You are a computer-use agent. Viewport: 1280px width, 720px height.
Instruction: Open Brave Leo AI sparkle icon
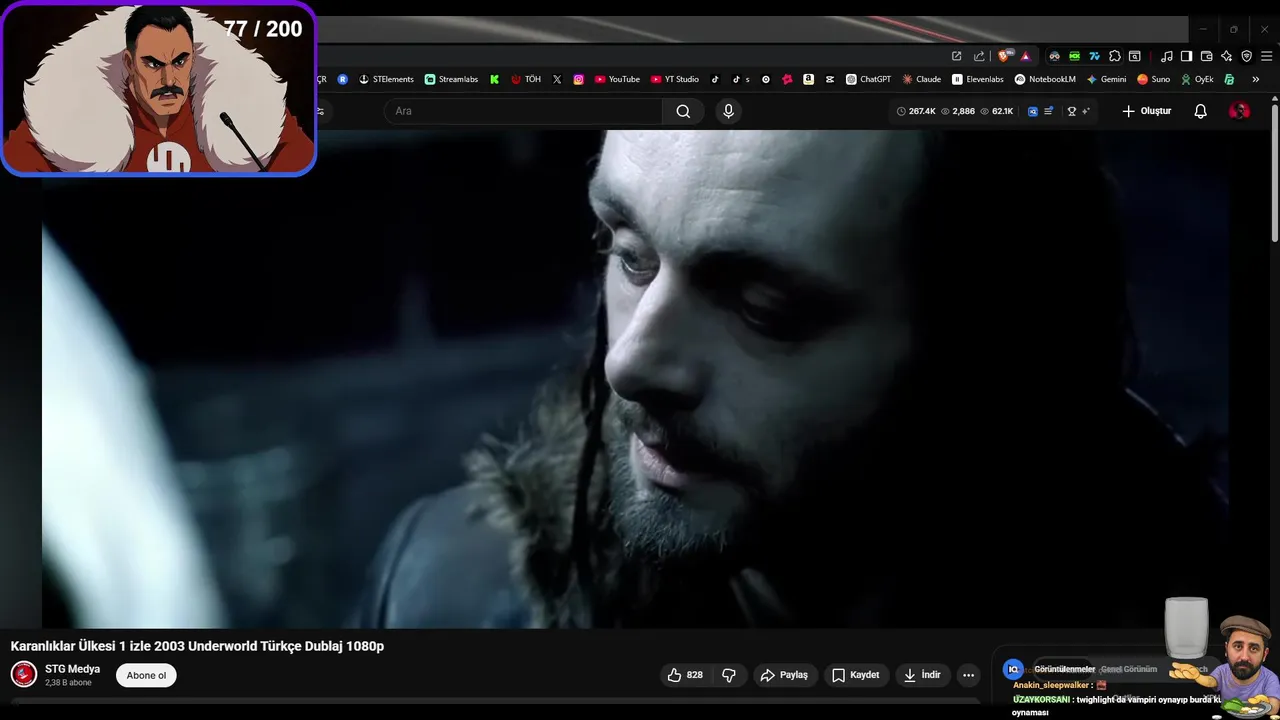(1226, 56)
